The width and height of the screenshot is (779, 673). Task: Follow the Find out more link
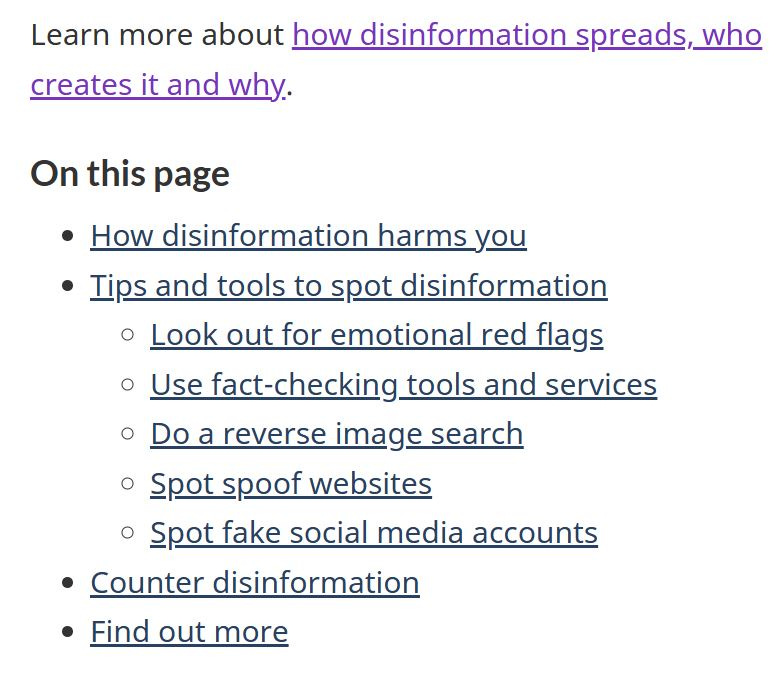(x=189, y=632)
